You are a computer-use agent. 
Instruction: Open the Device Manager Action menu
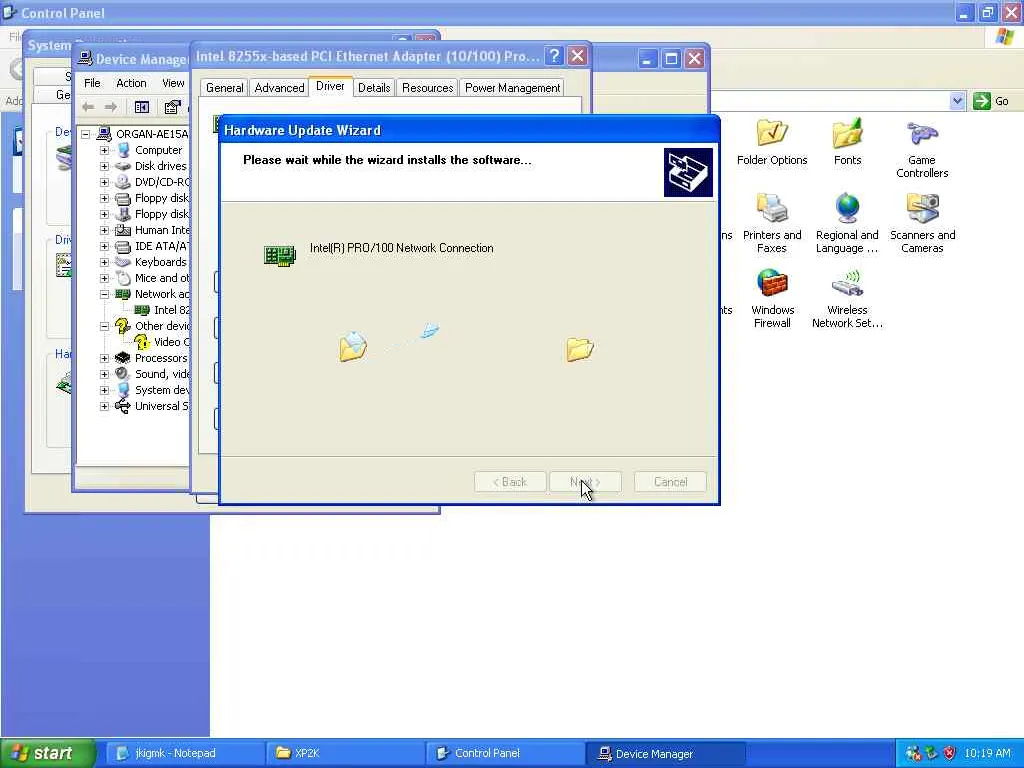tap(131, 83)
